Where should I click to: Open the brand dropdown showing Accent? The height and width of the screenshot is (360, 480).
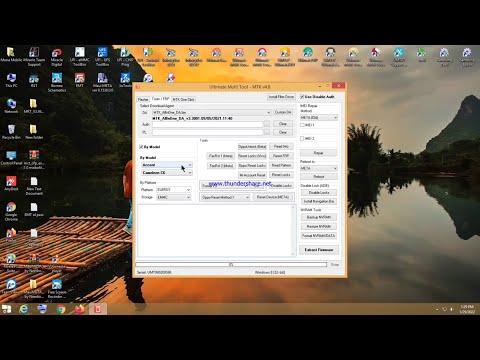click(x=167, y=165)
